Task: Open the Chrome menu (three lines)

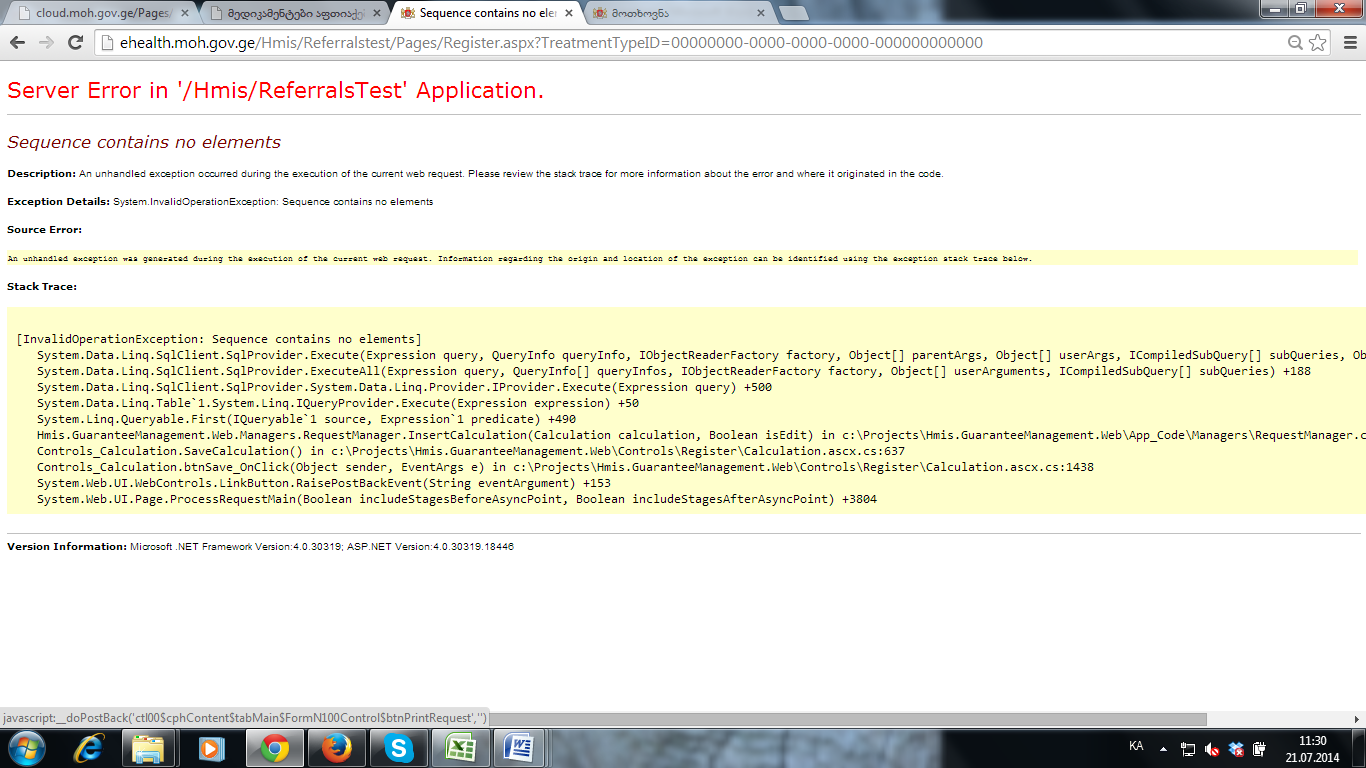Action: coord(1349,43)
